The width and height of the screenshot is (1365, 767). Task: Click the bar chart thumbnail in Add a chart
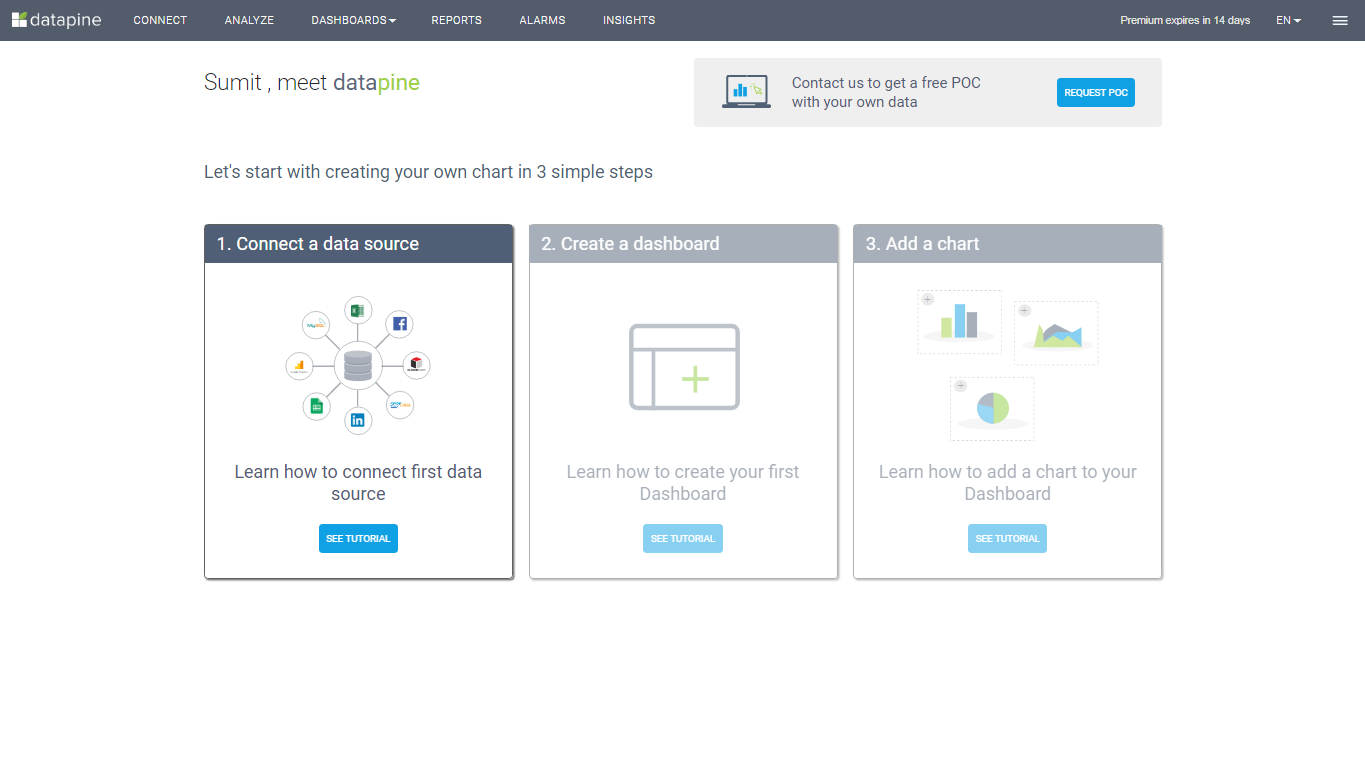tap(959, 322)
